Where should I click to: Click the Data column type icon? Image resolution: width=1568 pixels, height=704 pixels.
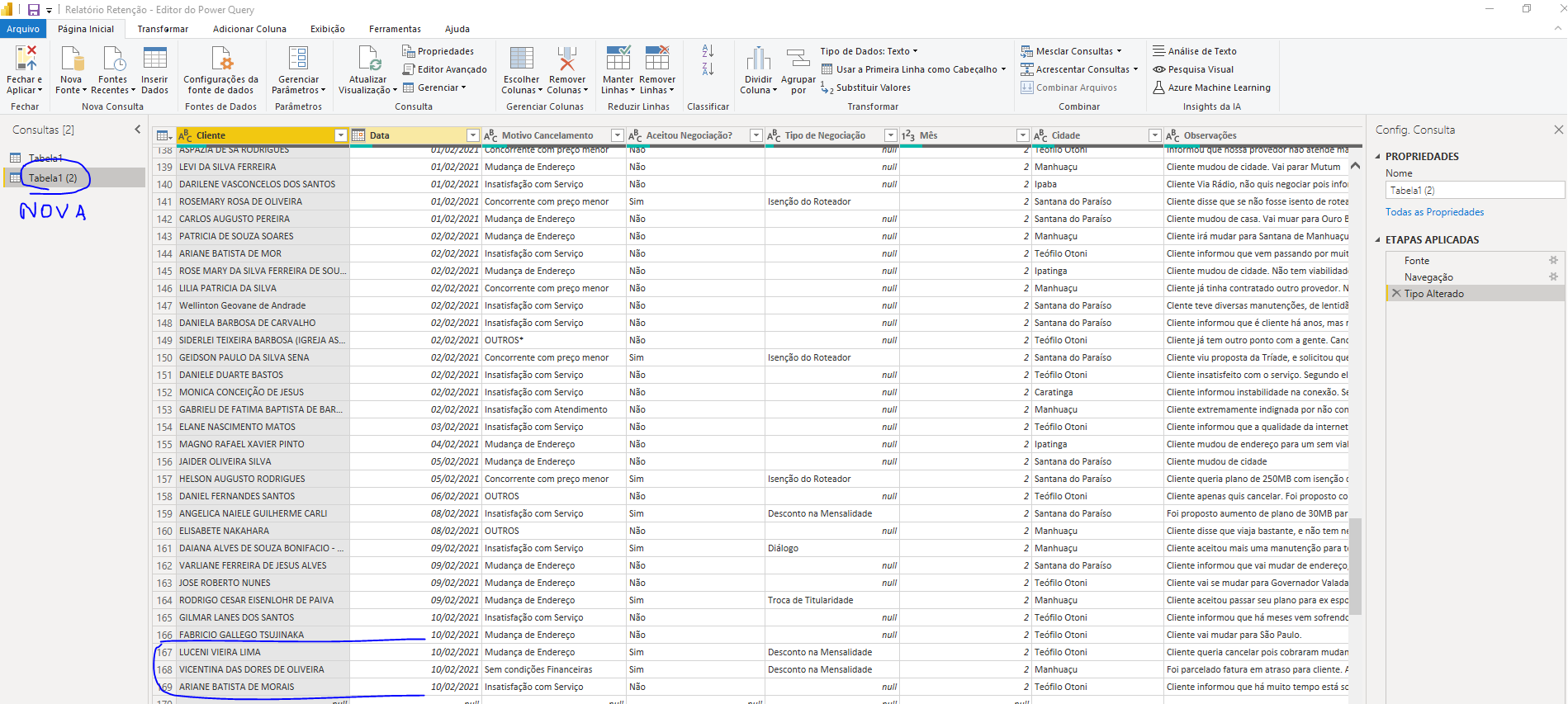click(358, 135)
